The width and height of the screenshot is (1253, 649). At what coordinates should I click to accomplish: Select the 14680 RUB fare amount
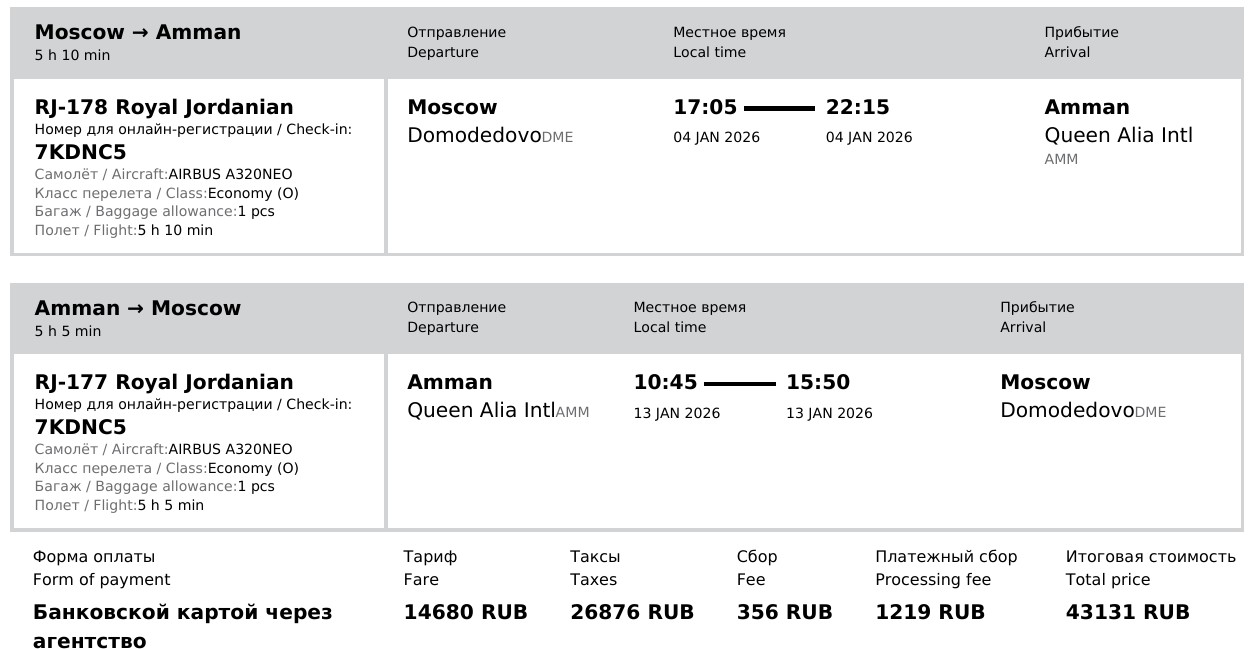pyautogui.click(x=465, y=612)
